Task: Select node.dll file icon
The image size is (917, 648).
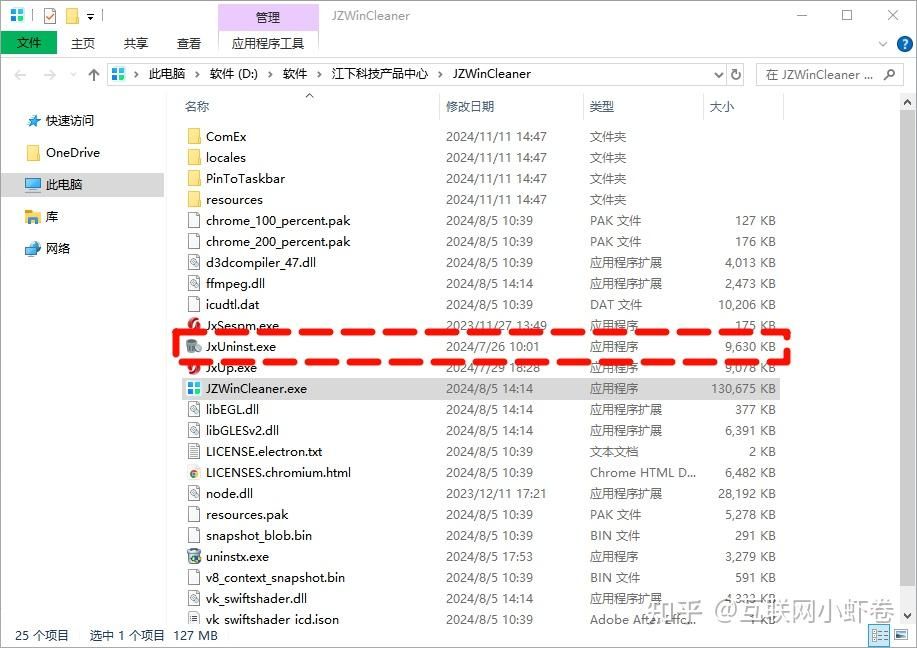Action: pyautogui.click(x=194, y=494)
